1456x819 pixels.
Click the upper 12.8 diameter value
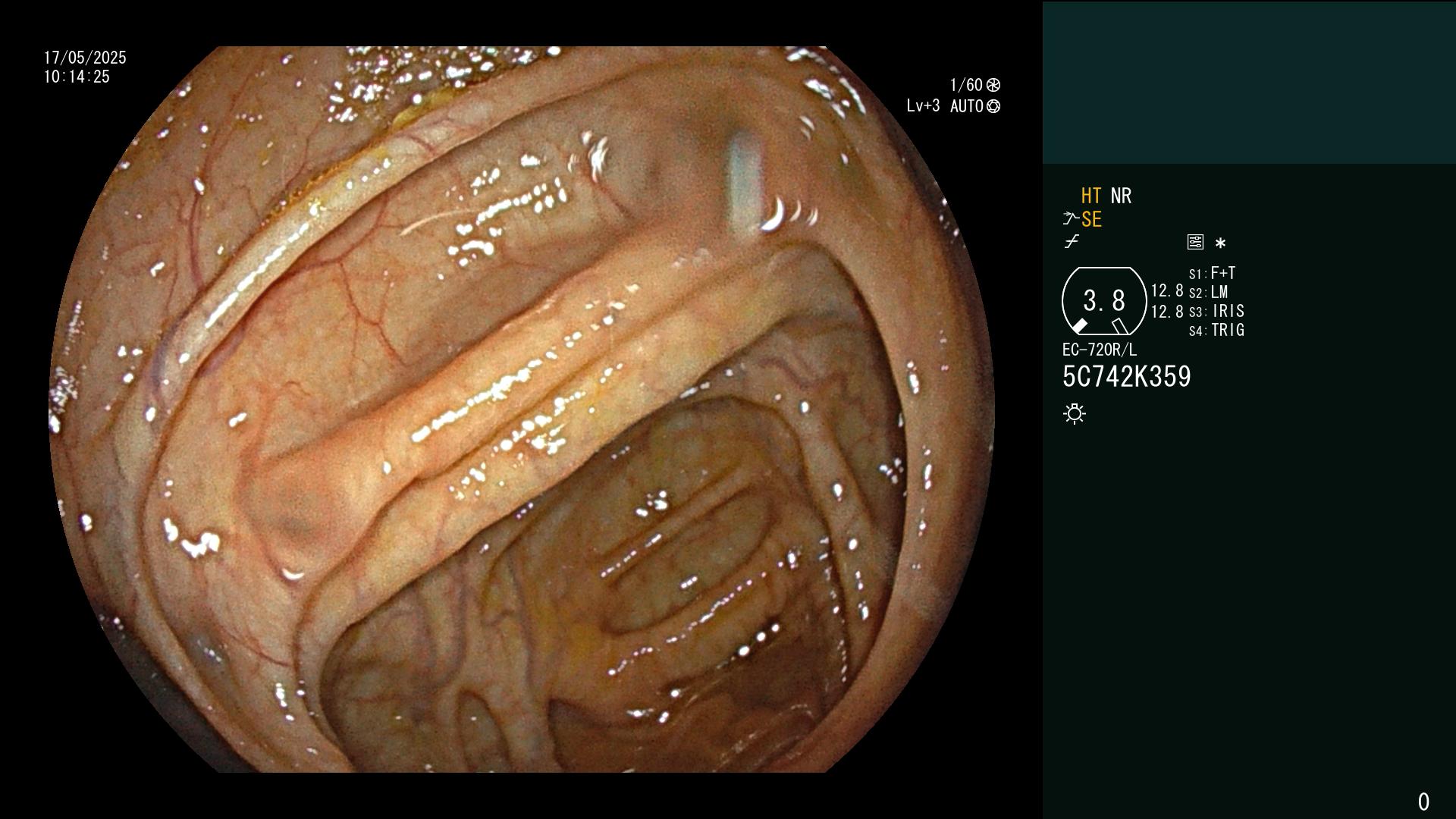pyautogui.click(x=1167, y=290)
